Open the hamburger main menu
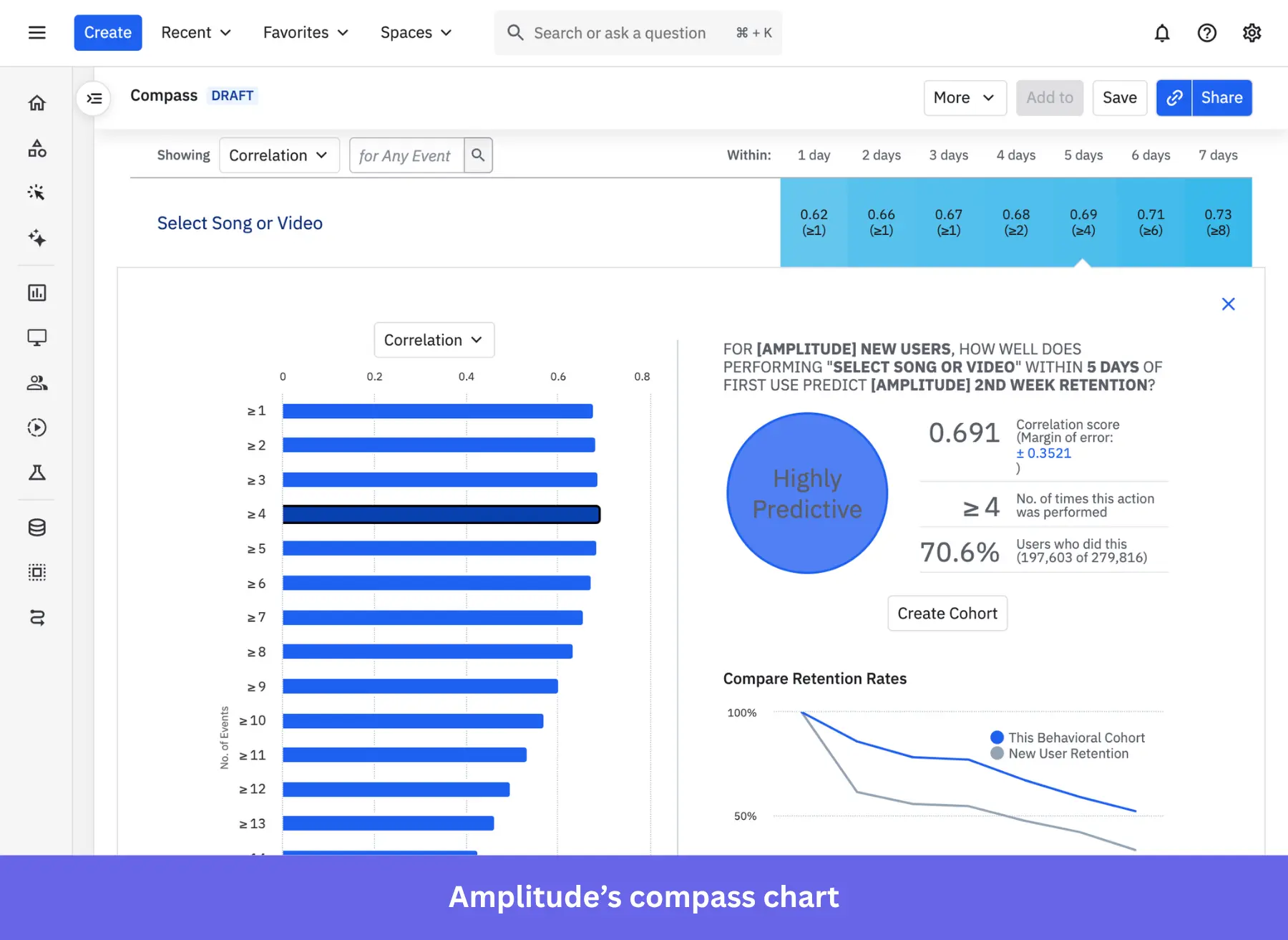The height and width of the screenshot is (940, 1288). tap(37, 33)
